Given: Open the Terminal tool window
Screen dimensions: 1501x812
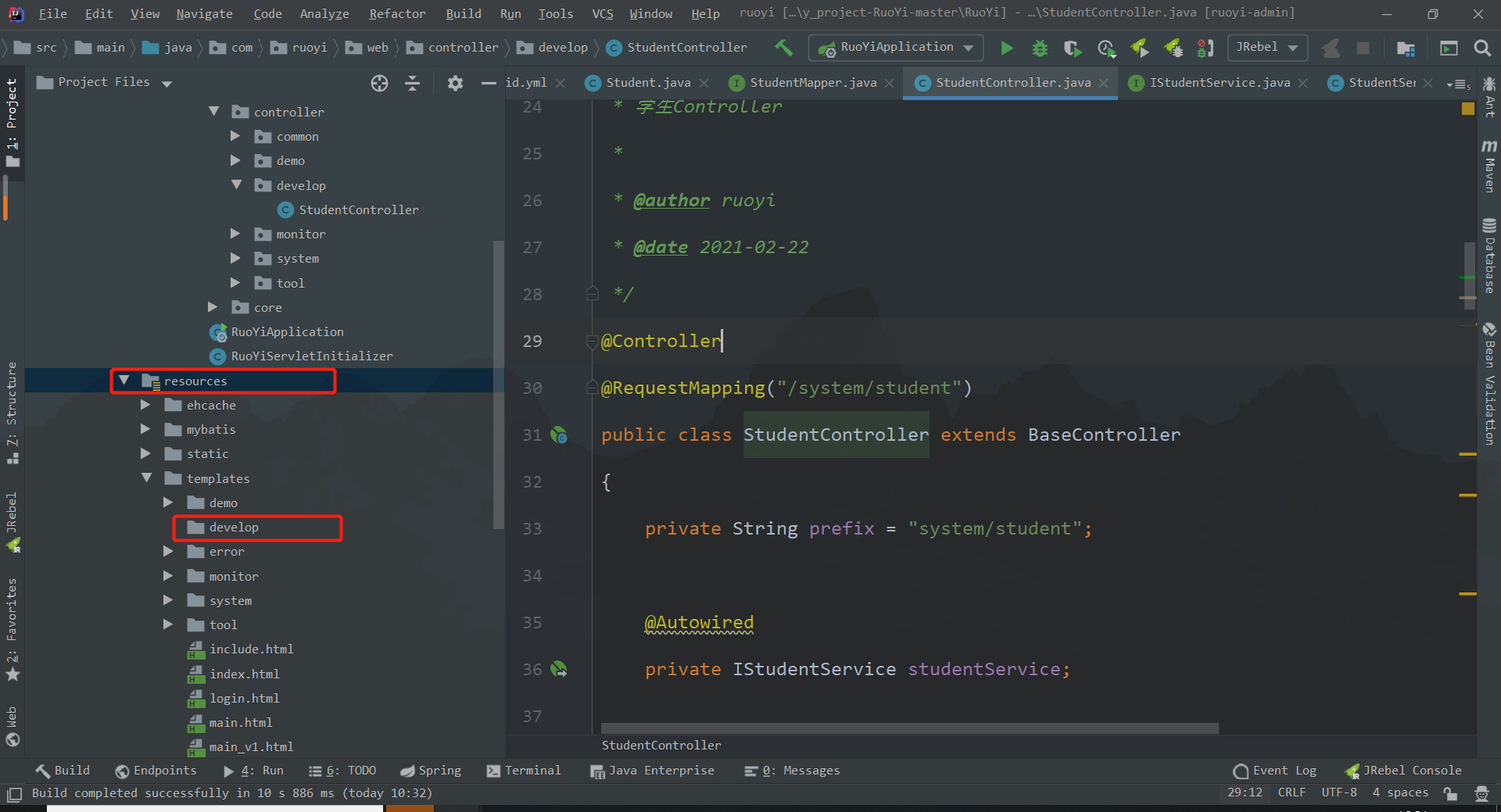Looking at the screenshot, I should point(524,771).
